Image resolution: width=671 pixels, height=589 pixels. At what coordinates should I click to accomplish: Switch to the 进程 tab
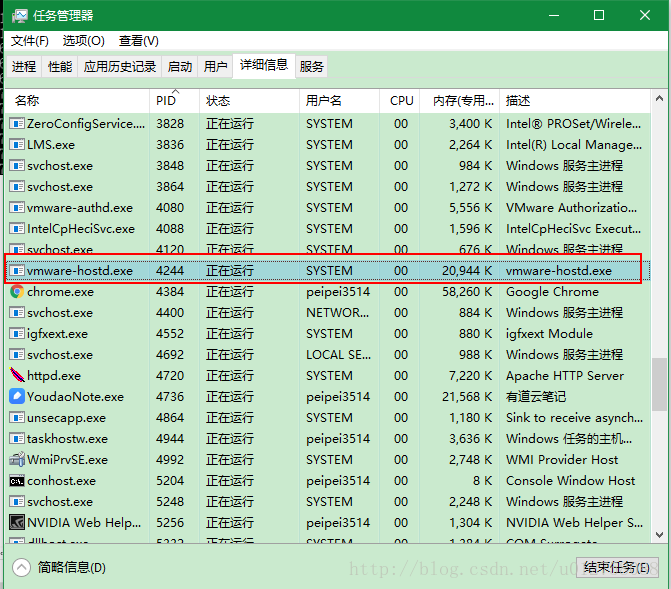click(24, 67)
